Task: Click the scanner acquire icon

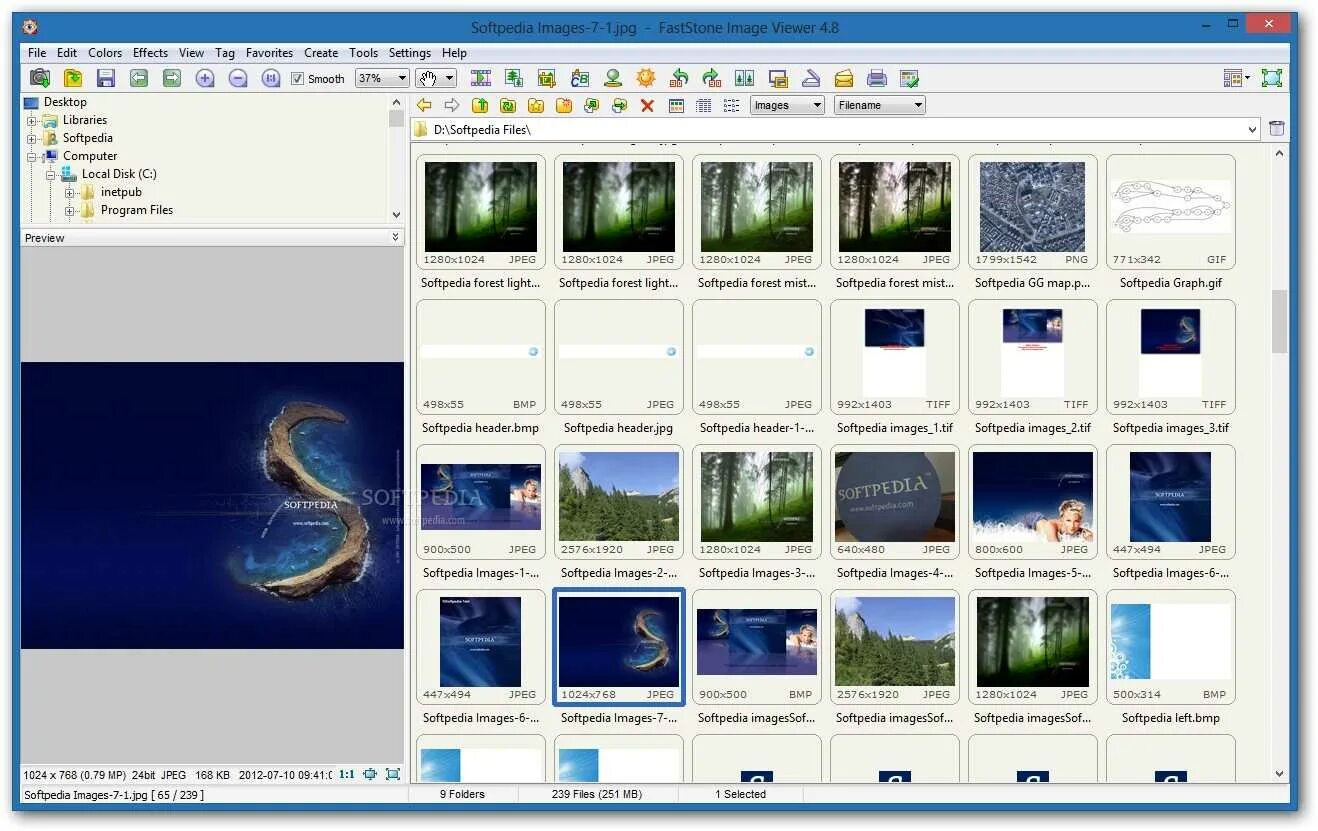Action: (811, 78)
